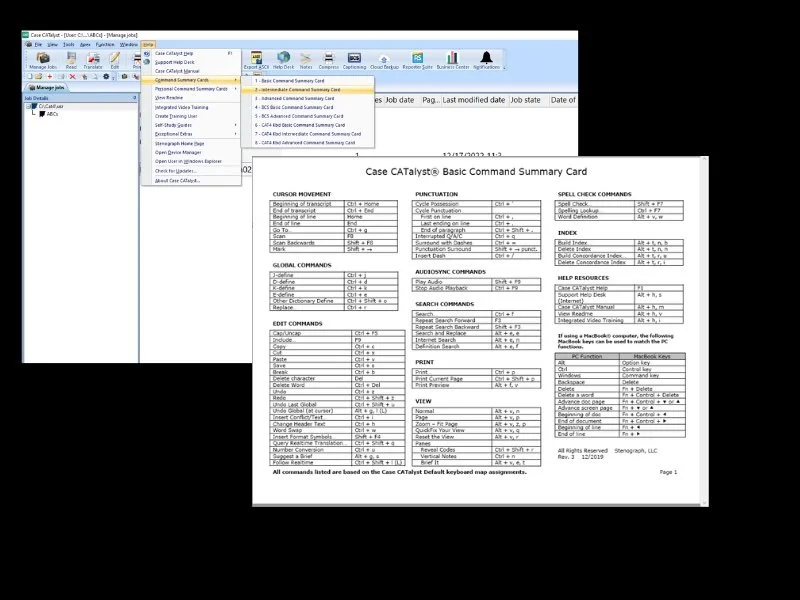Click the Notes toolbar icon
800x600 pixels.
306,60
